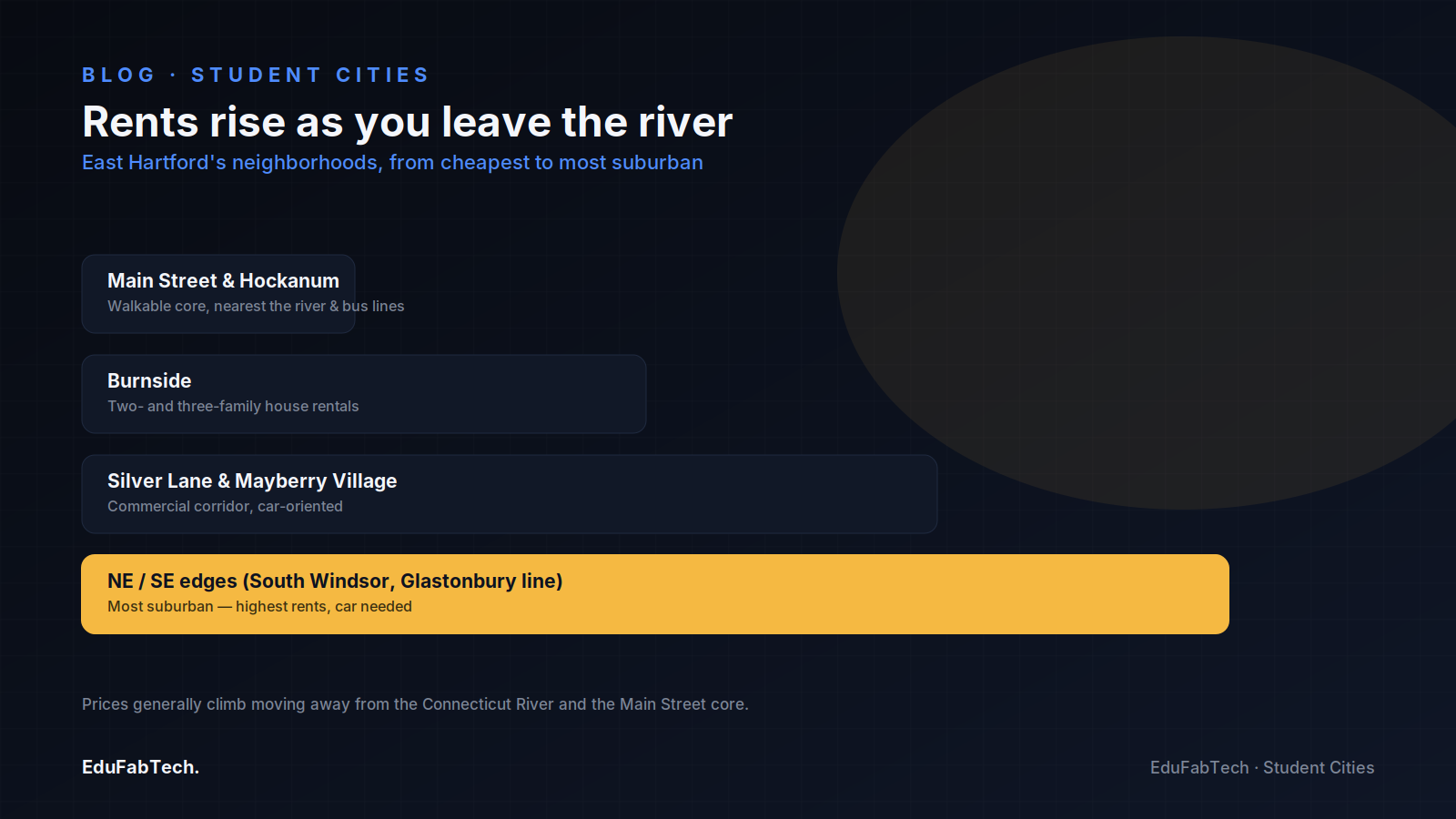
Task: Select the Main Street & Hockanum card
Action: click(218, 294)
